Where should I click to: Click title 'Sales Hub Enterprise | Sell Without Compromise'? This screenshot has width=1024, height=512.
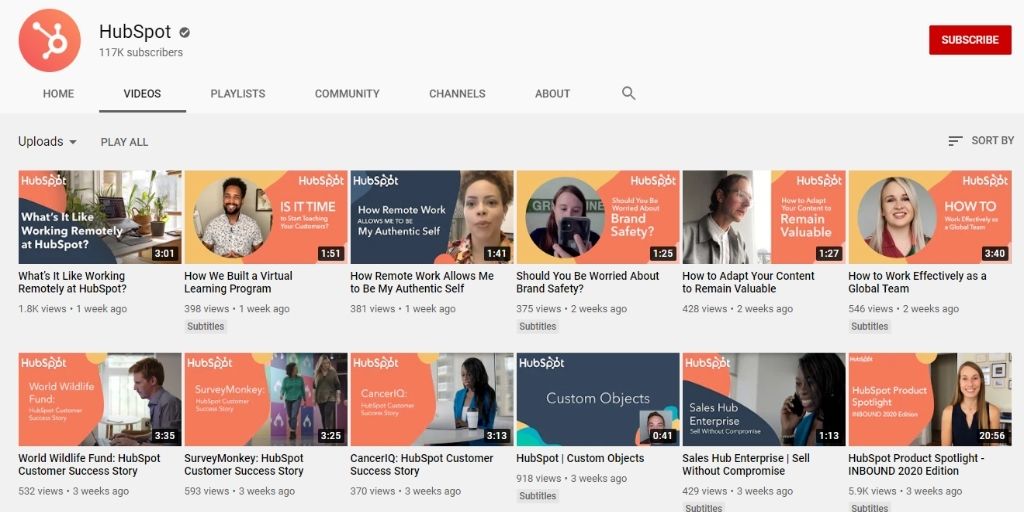[746, 464]
